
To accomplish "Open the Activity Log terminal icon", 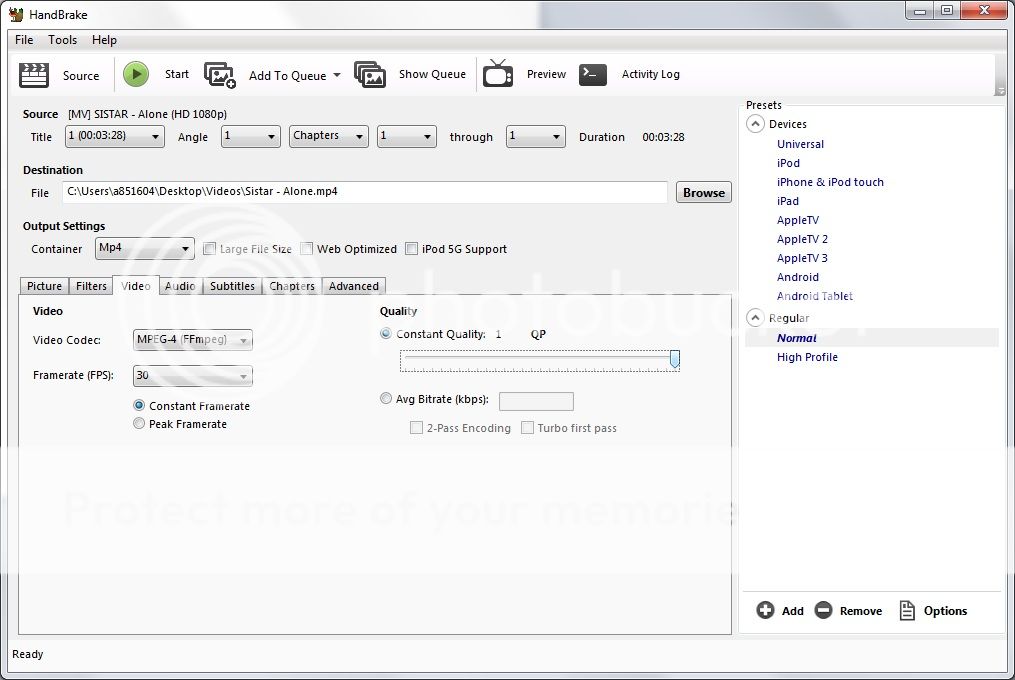I will click(593, 74).
